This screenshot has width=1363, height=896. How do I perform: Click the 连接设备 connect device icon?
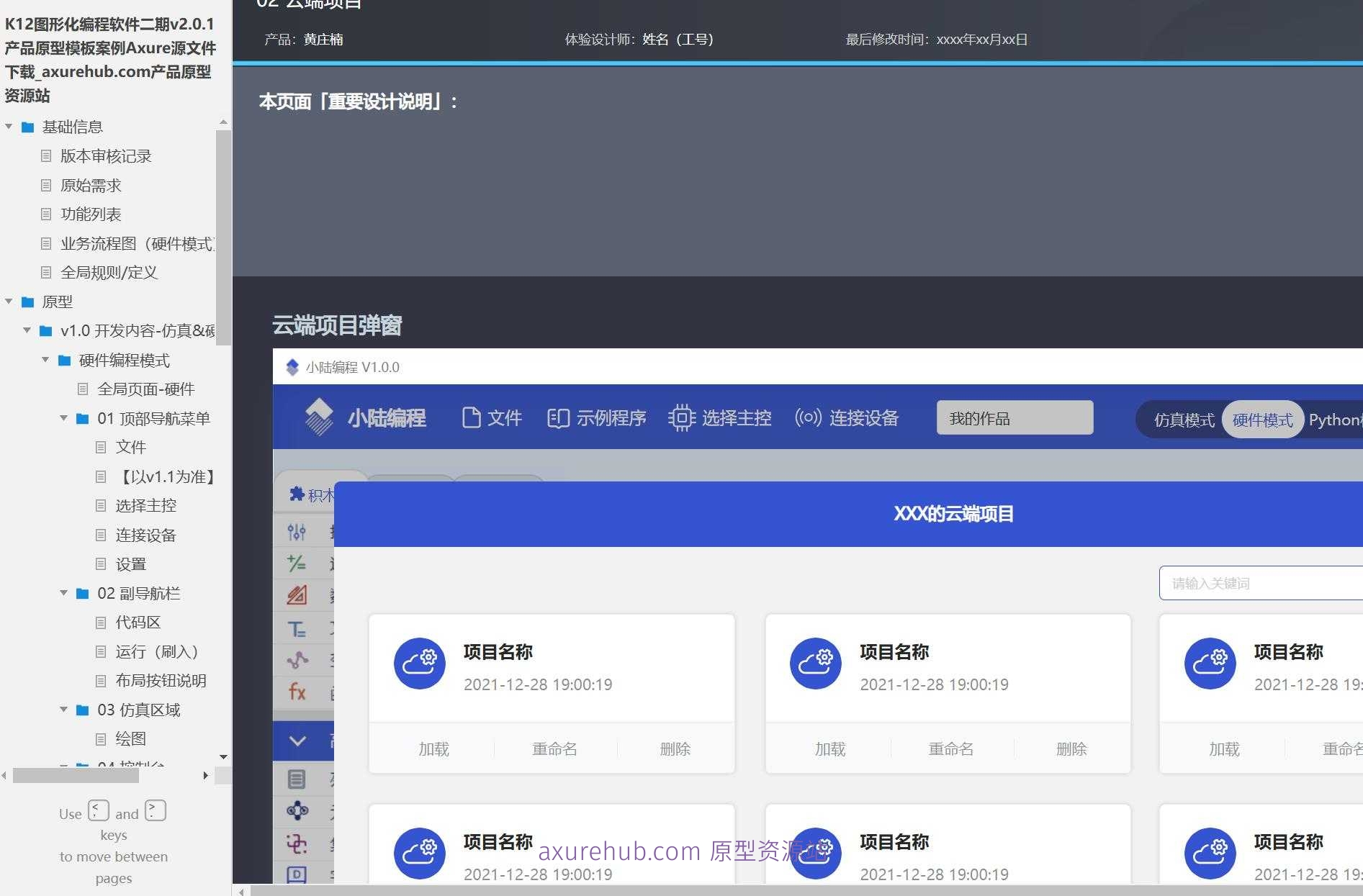point(806,417)
